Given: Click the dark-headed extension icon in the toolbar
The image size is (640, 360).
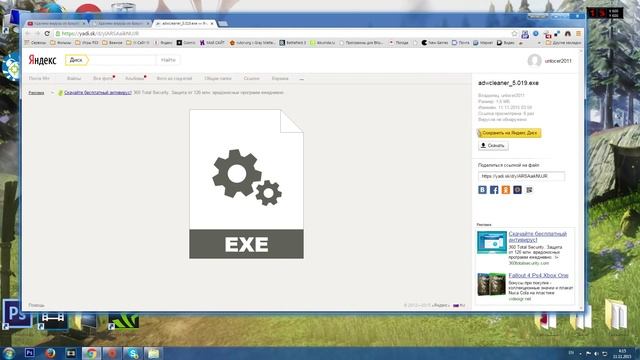Looking at the screenshot, I should [567, 34].
